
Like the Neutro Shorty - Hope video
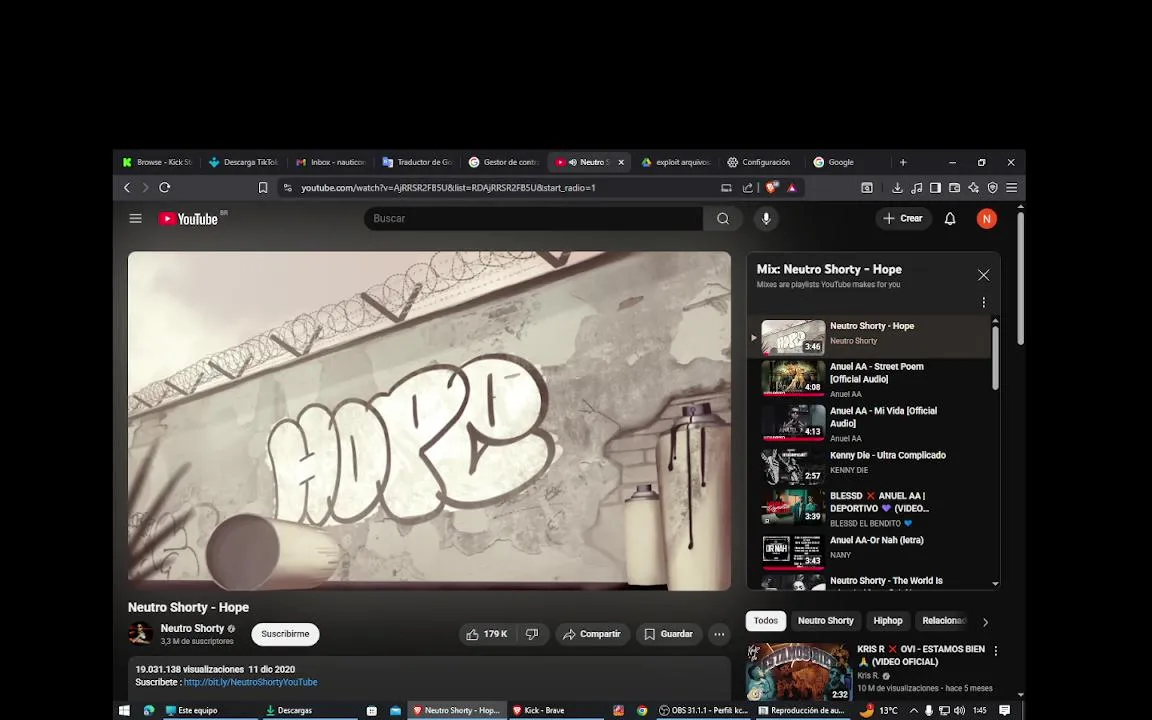(487, 634)
